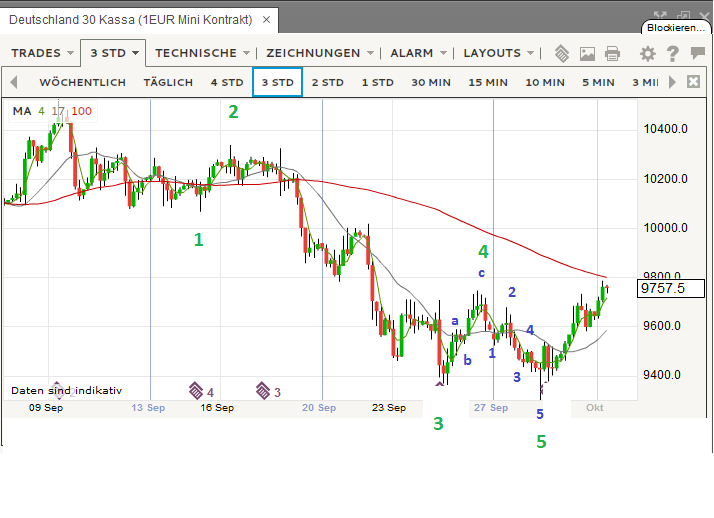Click the save chart image icon
Image resolution: width=714 pixels, height=518 pixels.
[x=587, y=54]
